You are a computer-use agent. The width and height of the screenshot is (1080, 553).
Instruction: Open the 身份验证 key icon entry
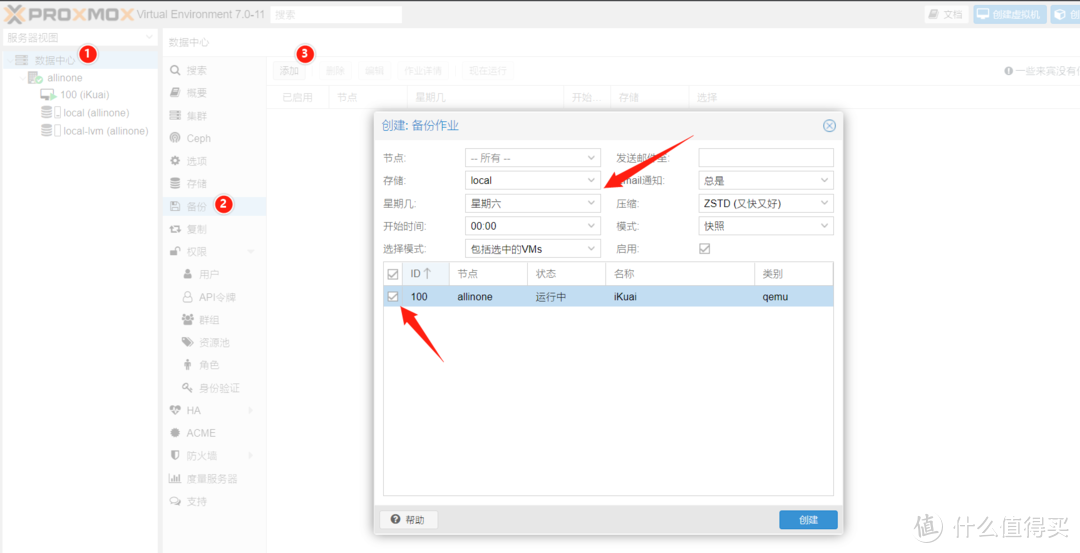click(x=187, y=388)
